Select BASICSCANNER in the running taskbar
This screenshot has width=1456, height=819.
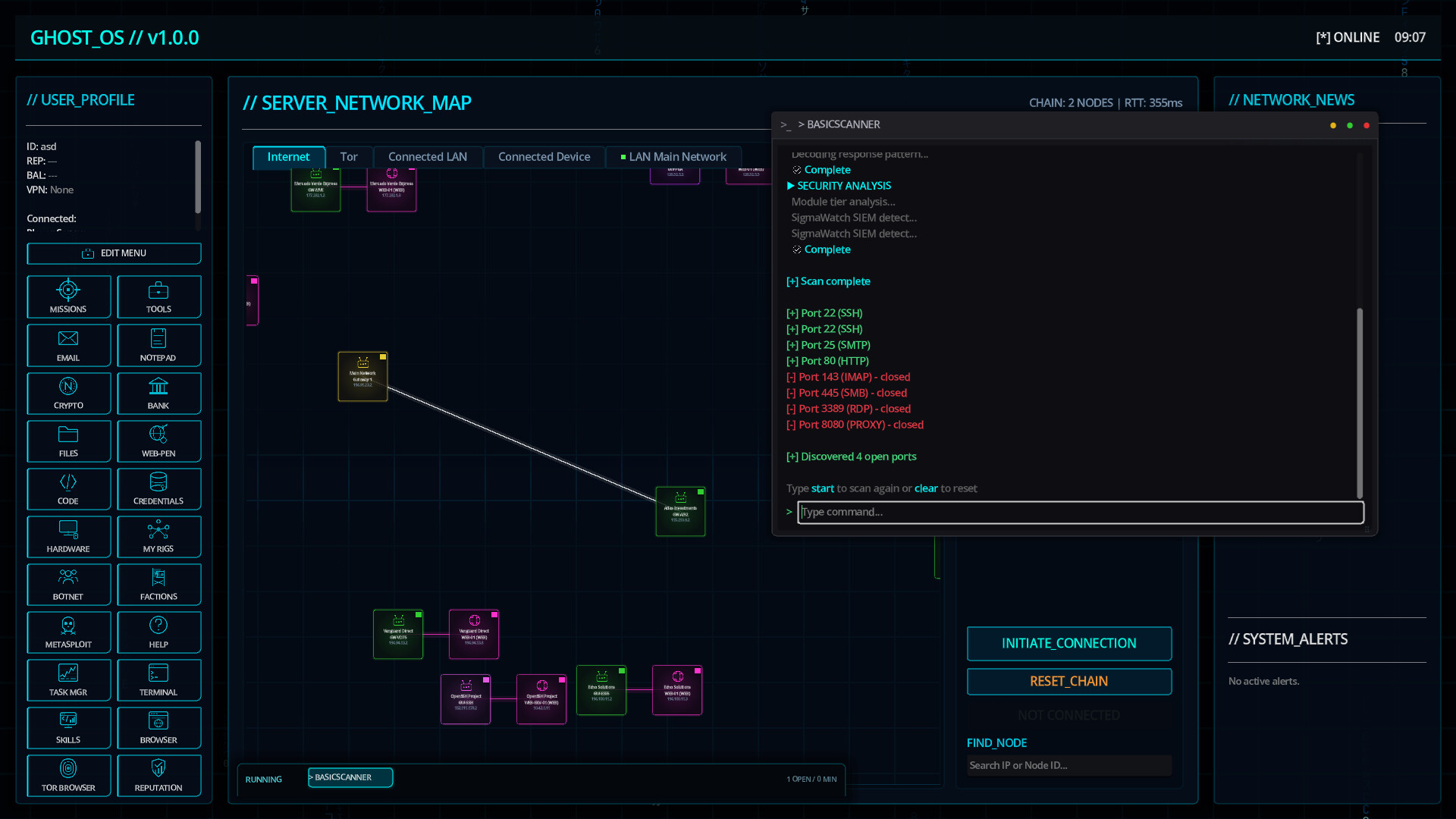[350, 777]
